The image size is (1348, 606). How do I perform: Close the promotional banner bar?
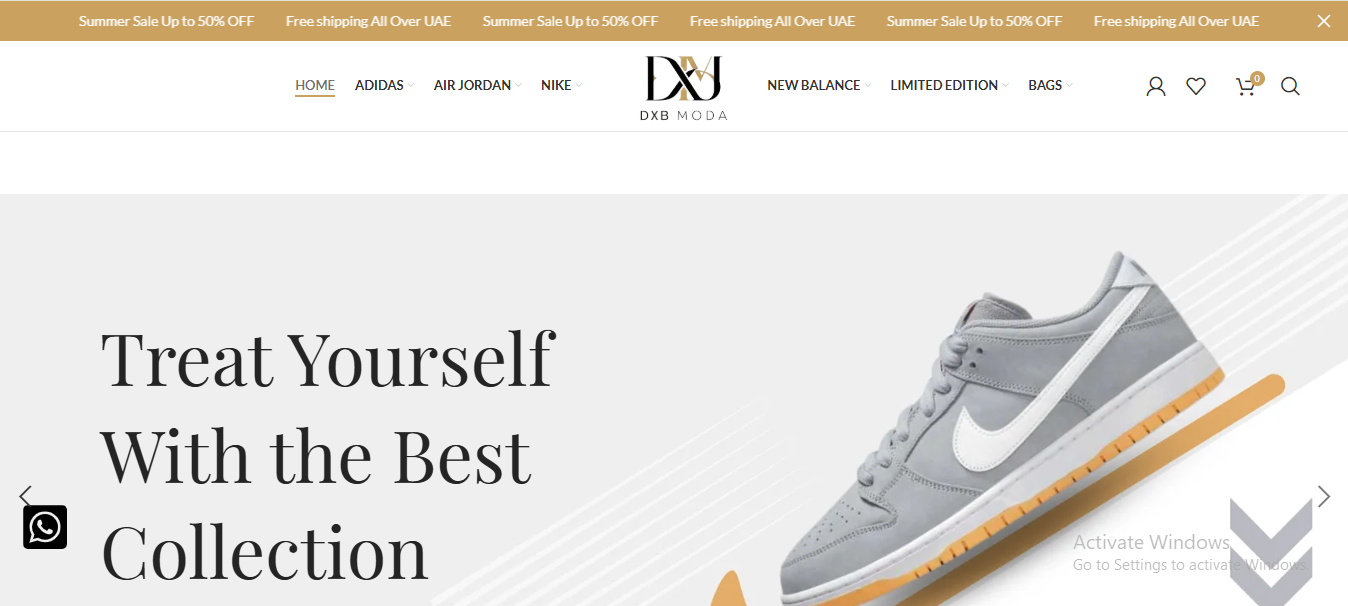(x=1323, y=21)
